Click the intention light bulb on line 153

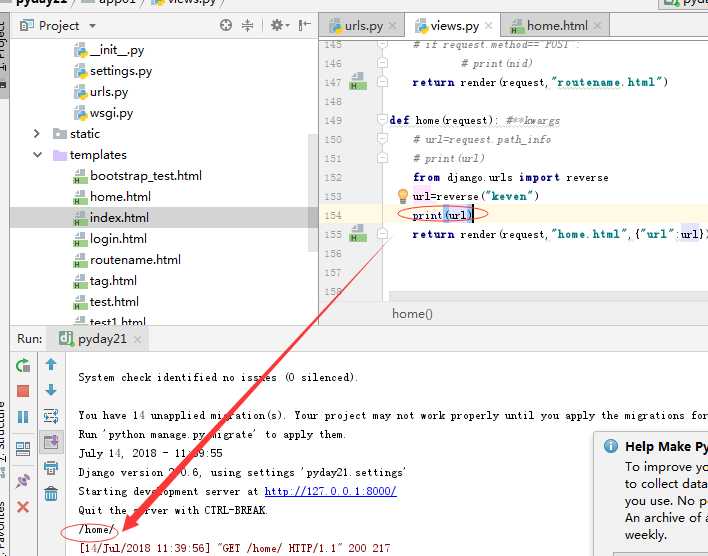(x=402, y=196)
